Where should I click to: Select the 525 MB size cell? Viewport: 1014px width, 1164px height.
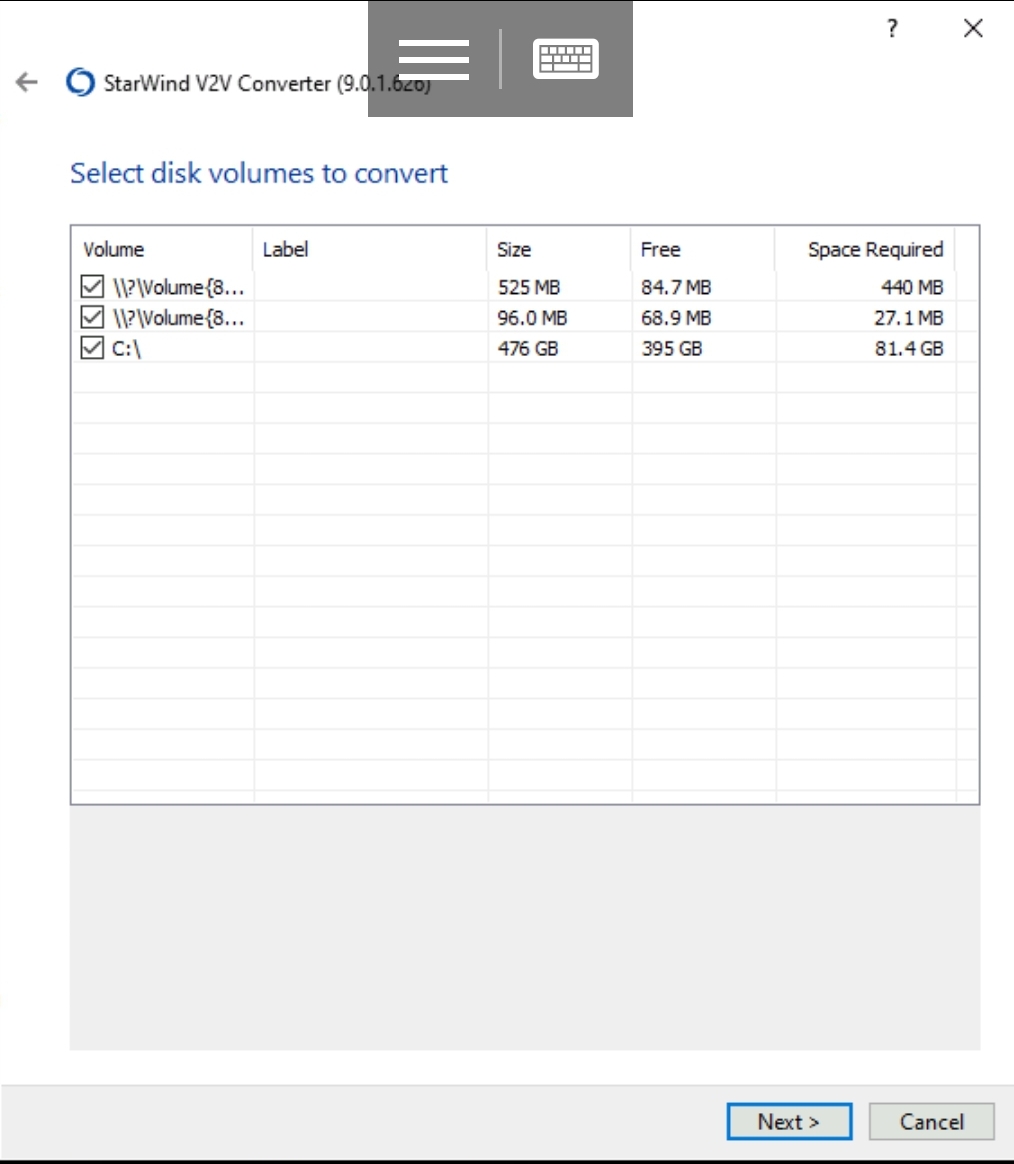tap(529, 287)
